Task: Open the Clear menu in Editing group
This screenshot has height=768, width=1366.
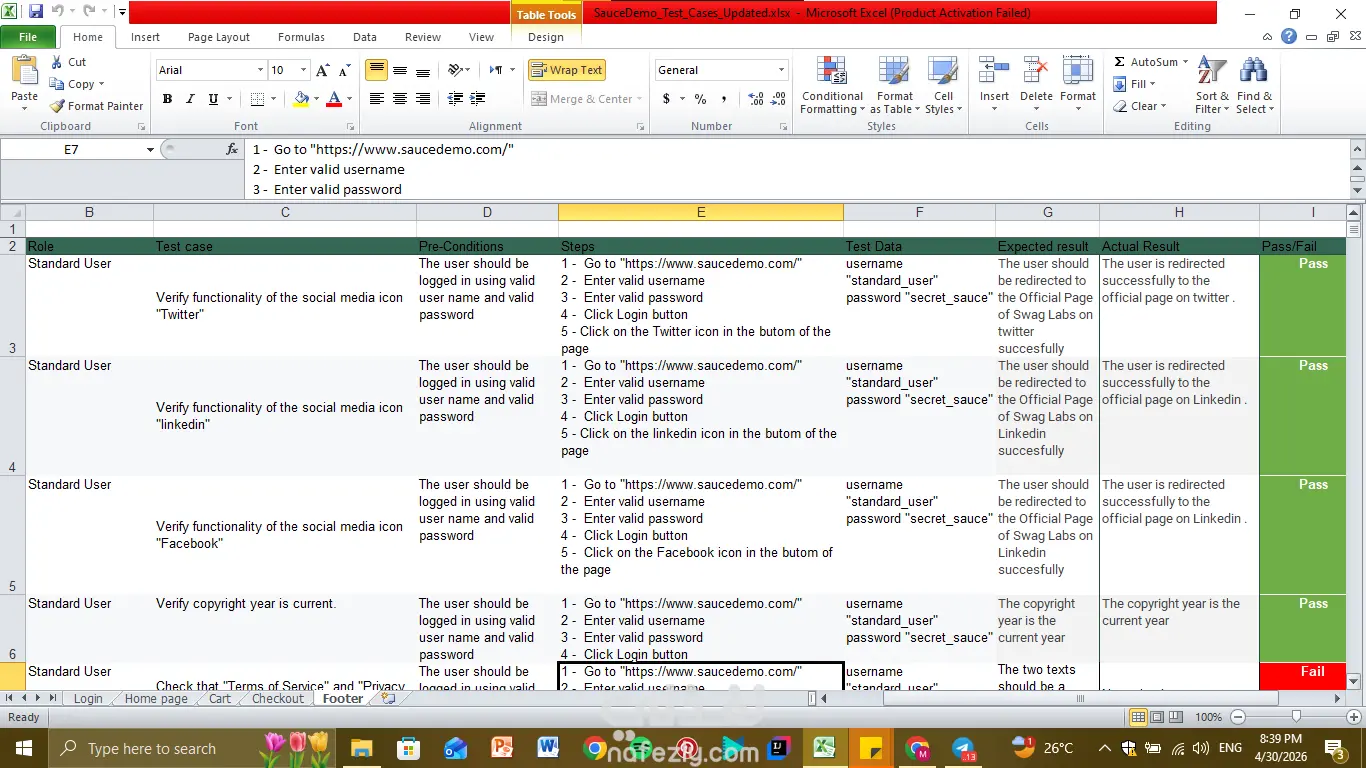Action: point(1140,106)
